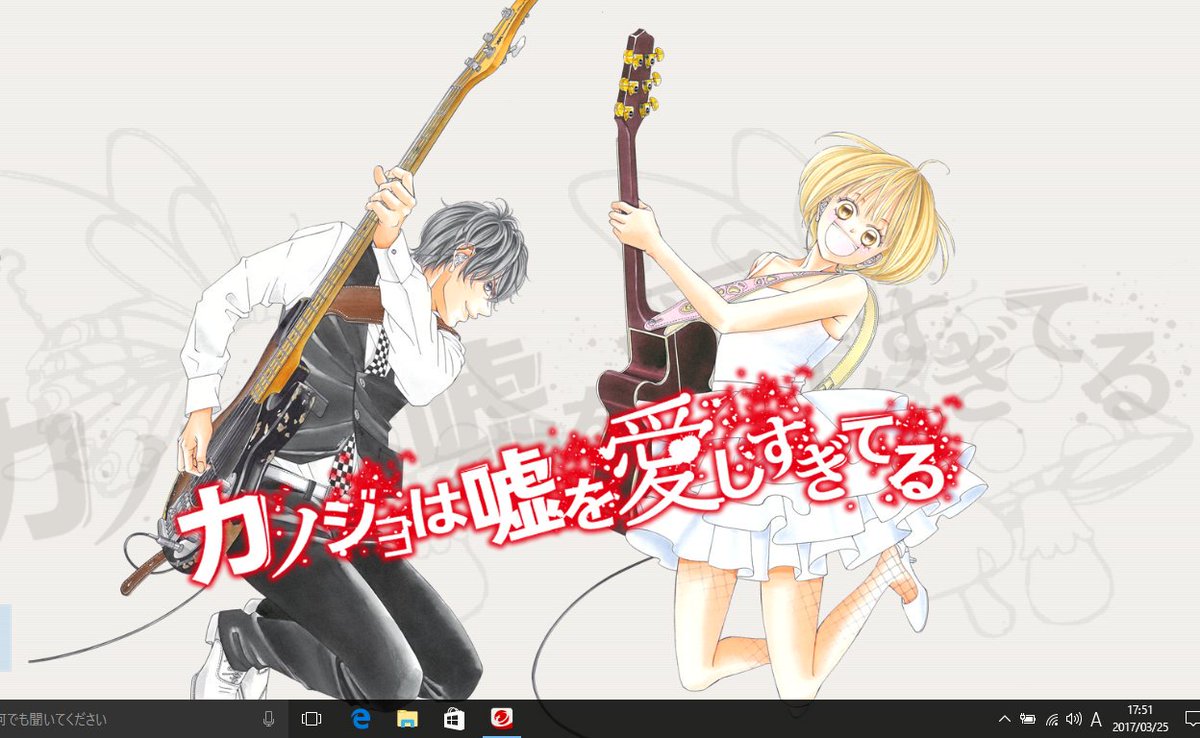Open the Windows Store taskbar icon
This screenshot has height=738, width=1200.
pos(454,719)
